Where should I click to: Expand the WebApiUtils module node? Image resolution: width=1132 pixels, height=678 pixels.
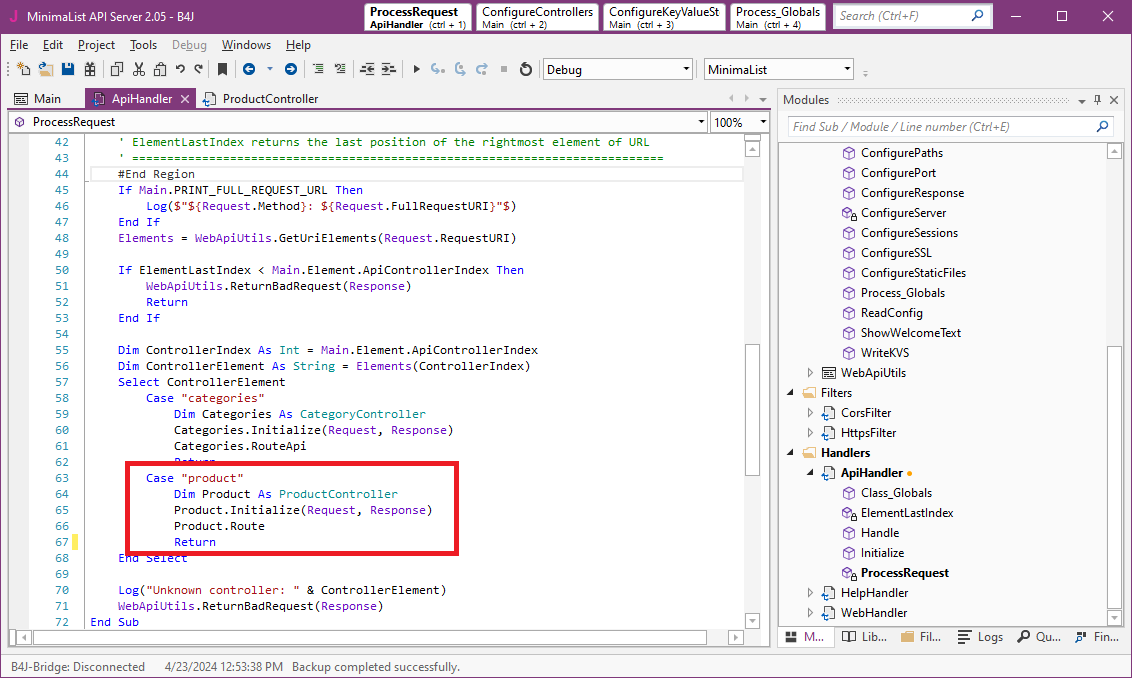(811, 373)
